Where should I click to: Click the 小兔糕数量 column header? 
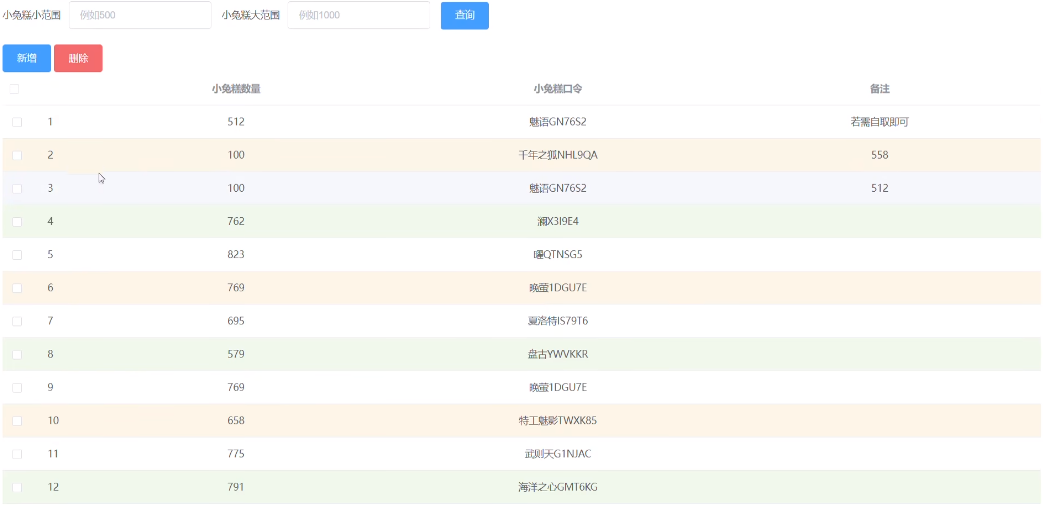pyautogui.click(x=236, y=89)
